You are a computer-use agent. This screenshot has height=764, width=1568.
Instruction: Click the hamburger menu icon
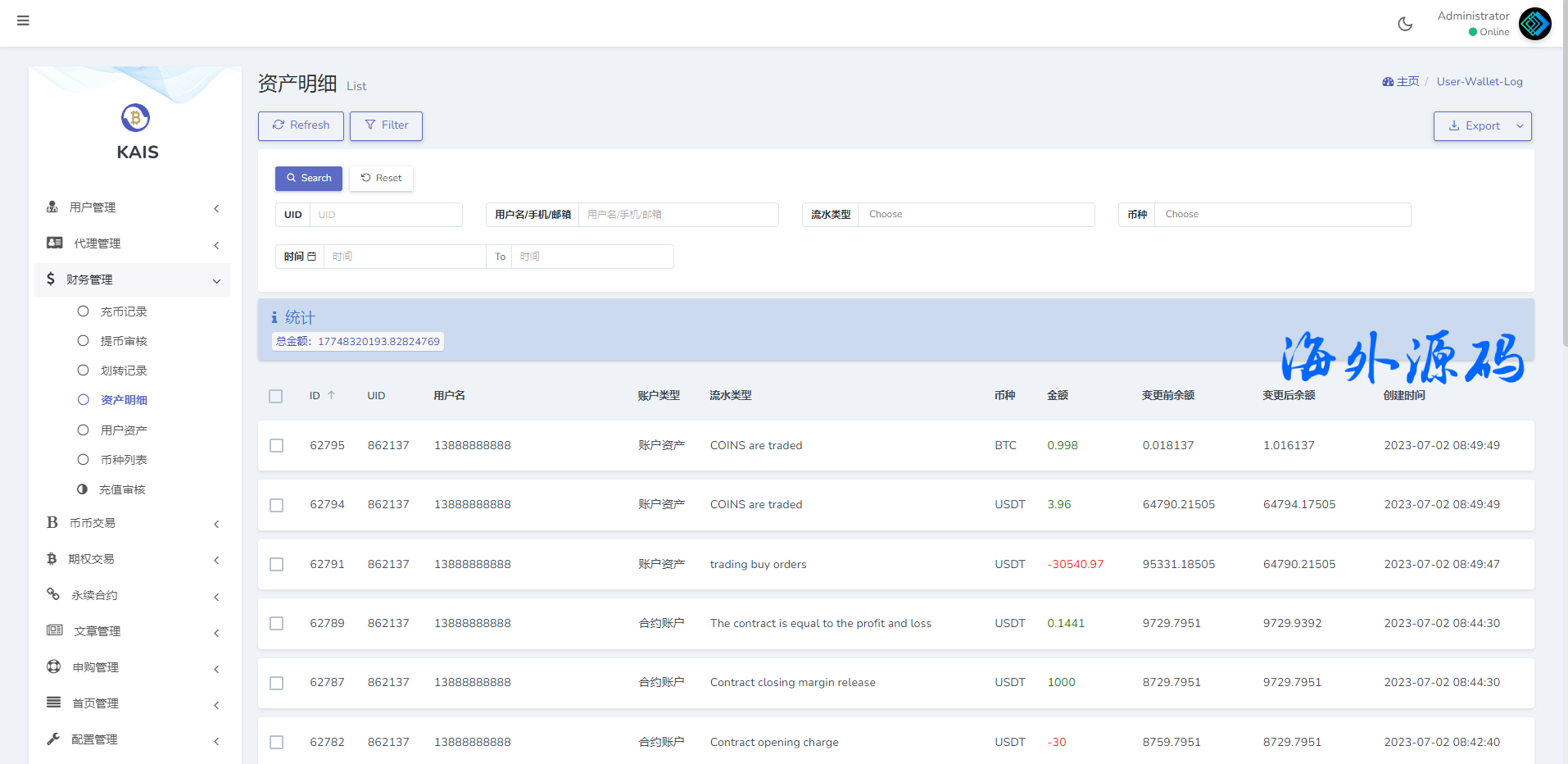click(x=23, y=20)
